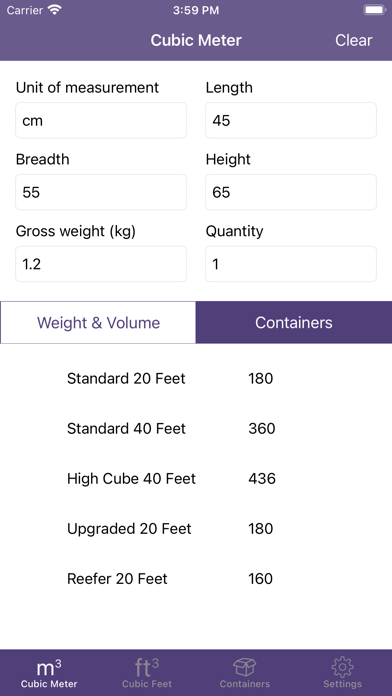Tap the Wi-Fi status icon
This screenshot has height=696, width=392.
(x=55, y=10)
